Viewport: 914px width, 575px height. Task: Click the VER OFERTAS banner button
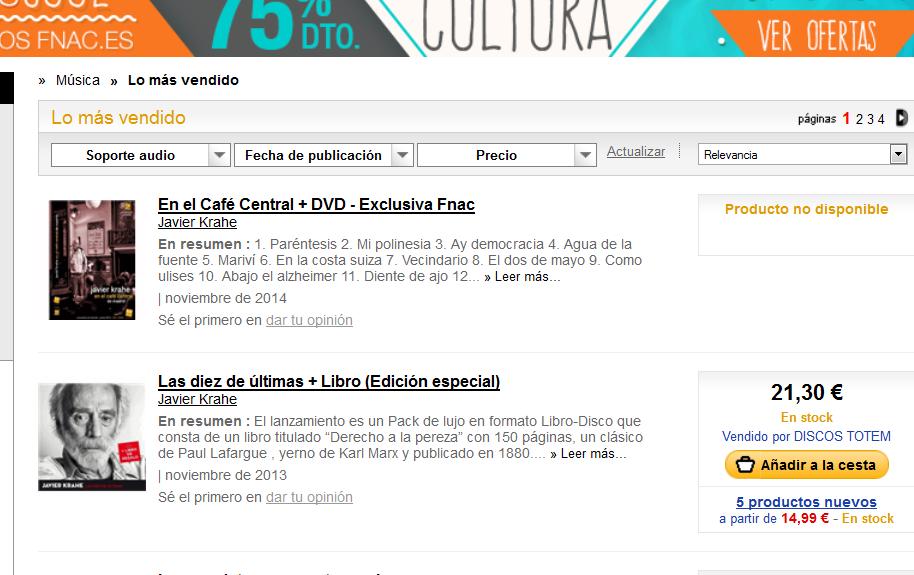(816, 36)
